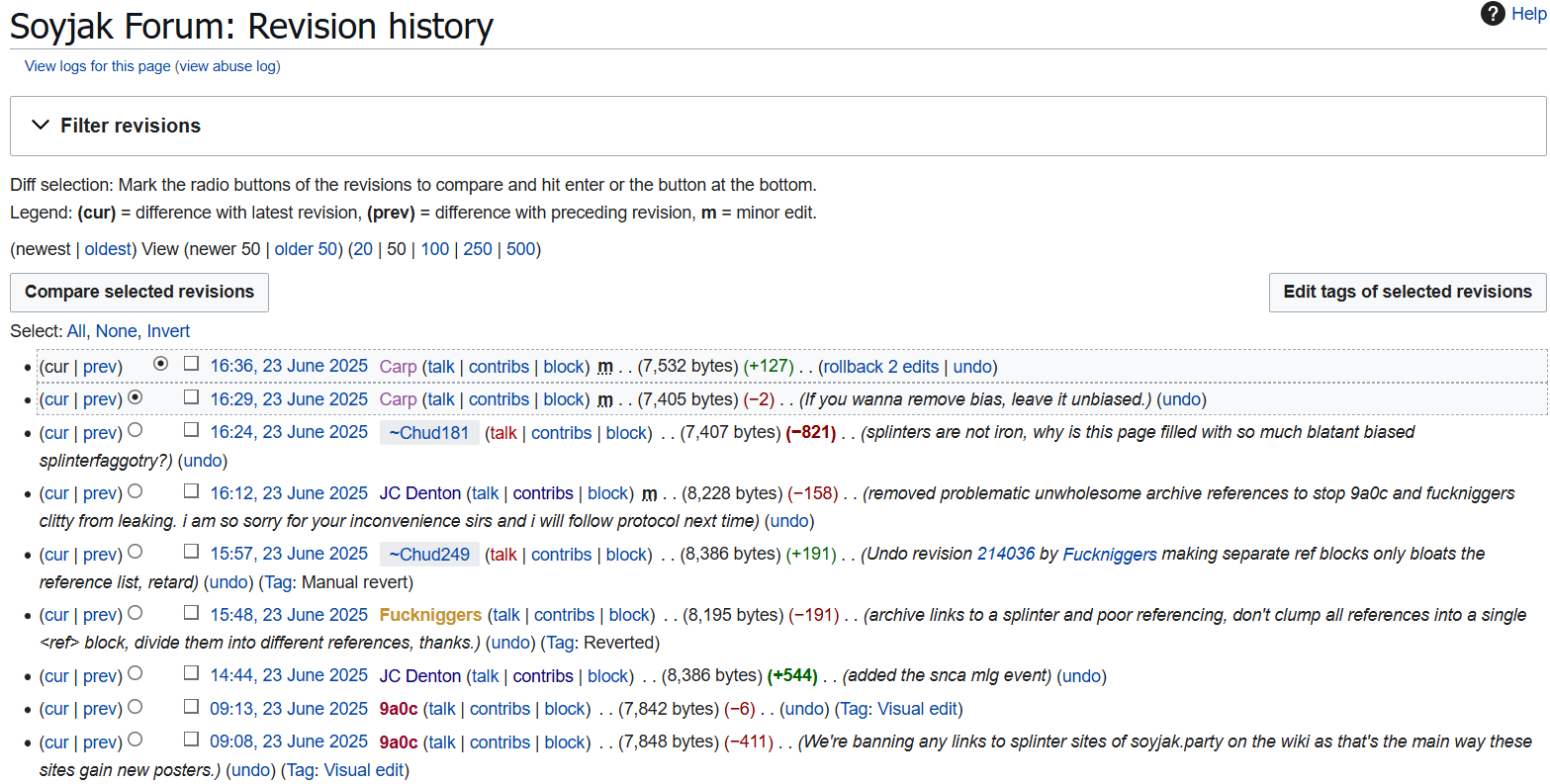Open user page of ~Chud181
1550x784 pixels.
429,432
